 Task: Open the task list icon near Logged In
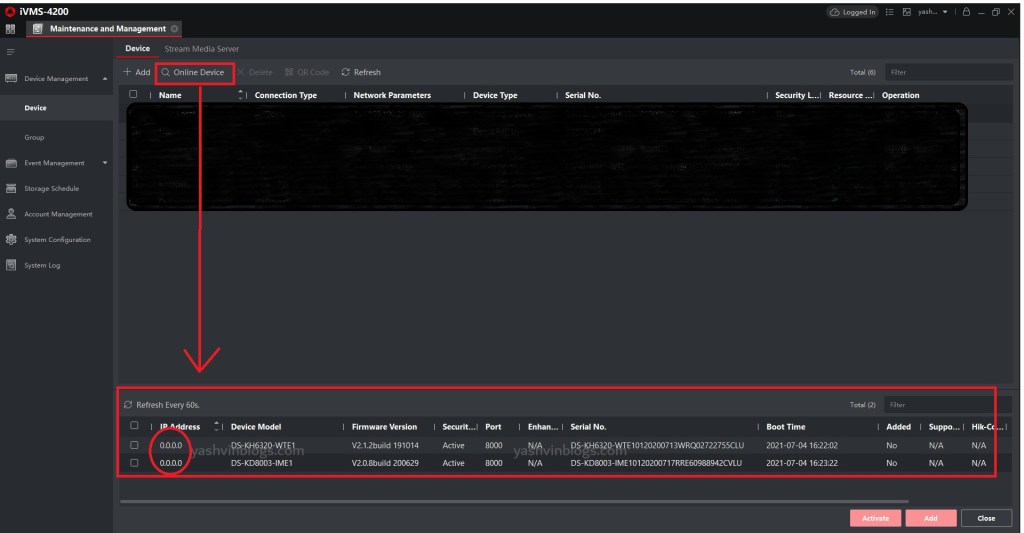click(x=890, y=12)
